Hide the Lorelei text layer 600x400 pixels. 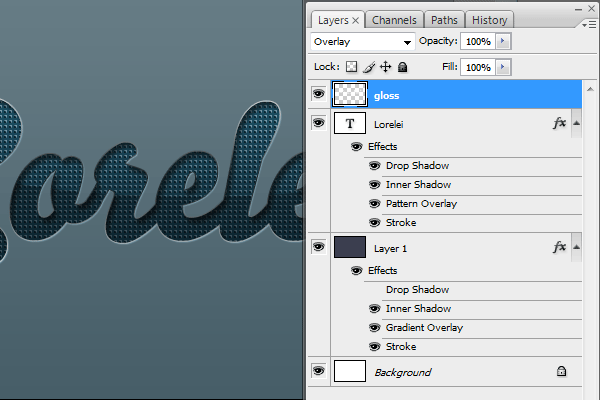click(x=318, y=123)
